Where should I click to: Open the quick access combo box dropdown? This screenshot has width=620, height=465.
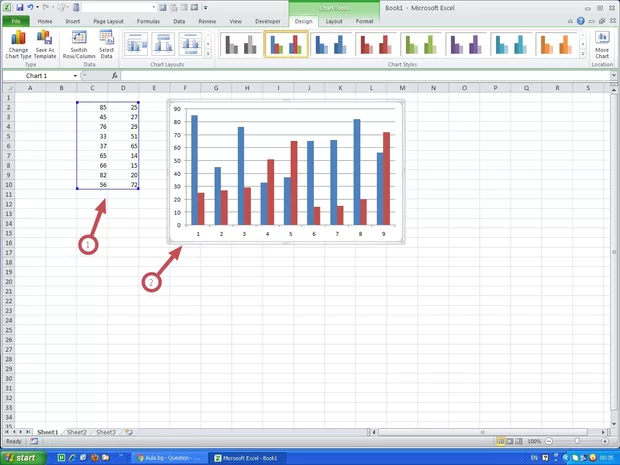(154, 7)
